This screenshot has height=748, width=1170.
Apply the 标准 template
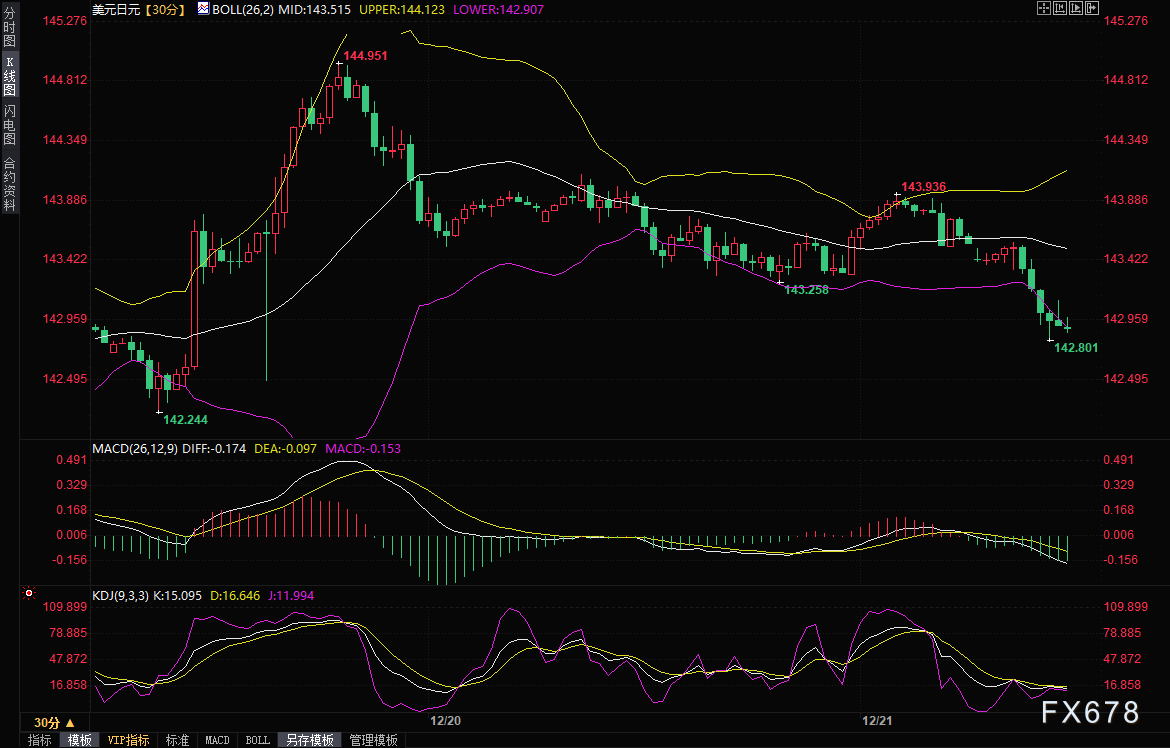(x=178, y=740)
